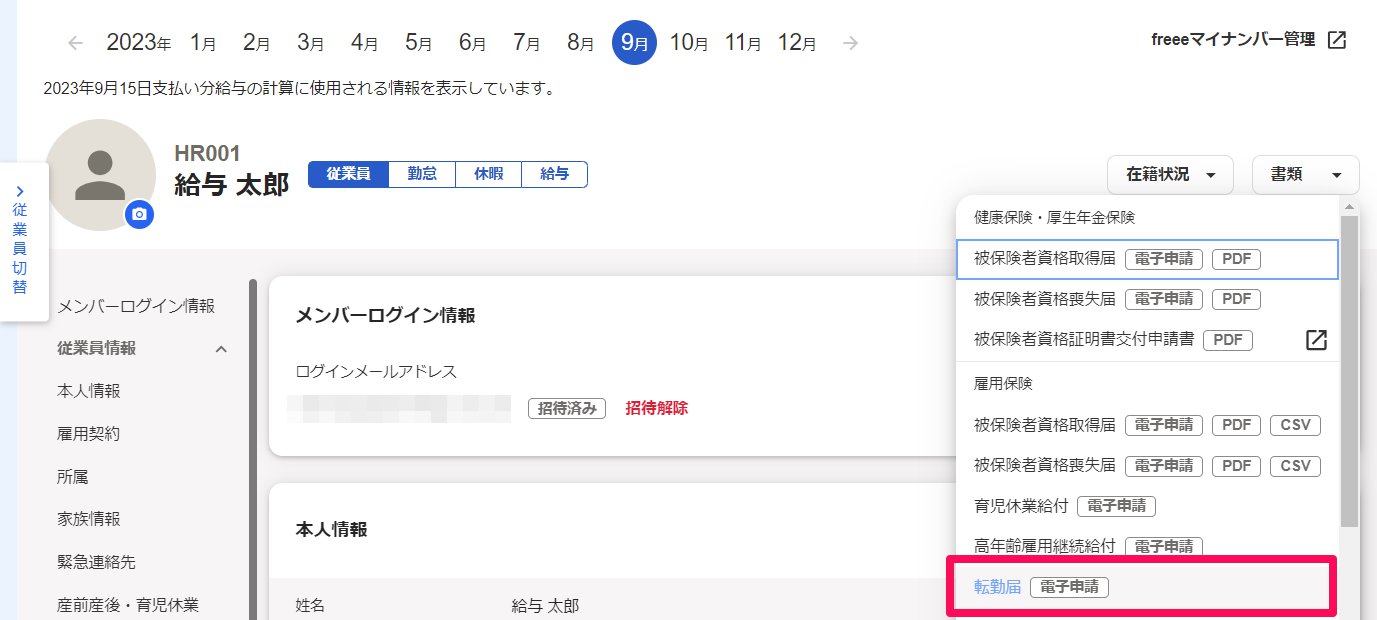Switch to the 従業員 tab

point(348,174)
